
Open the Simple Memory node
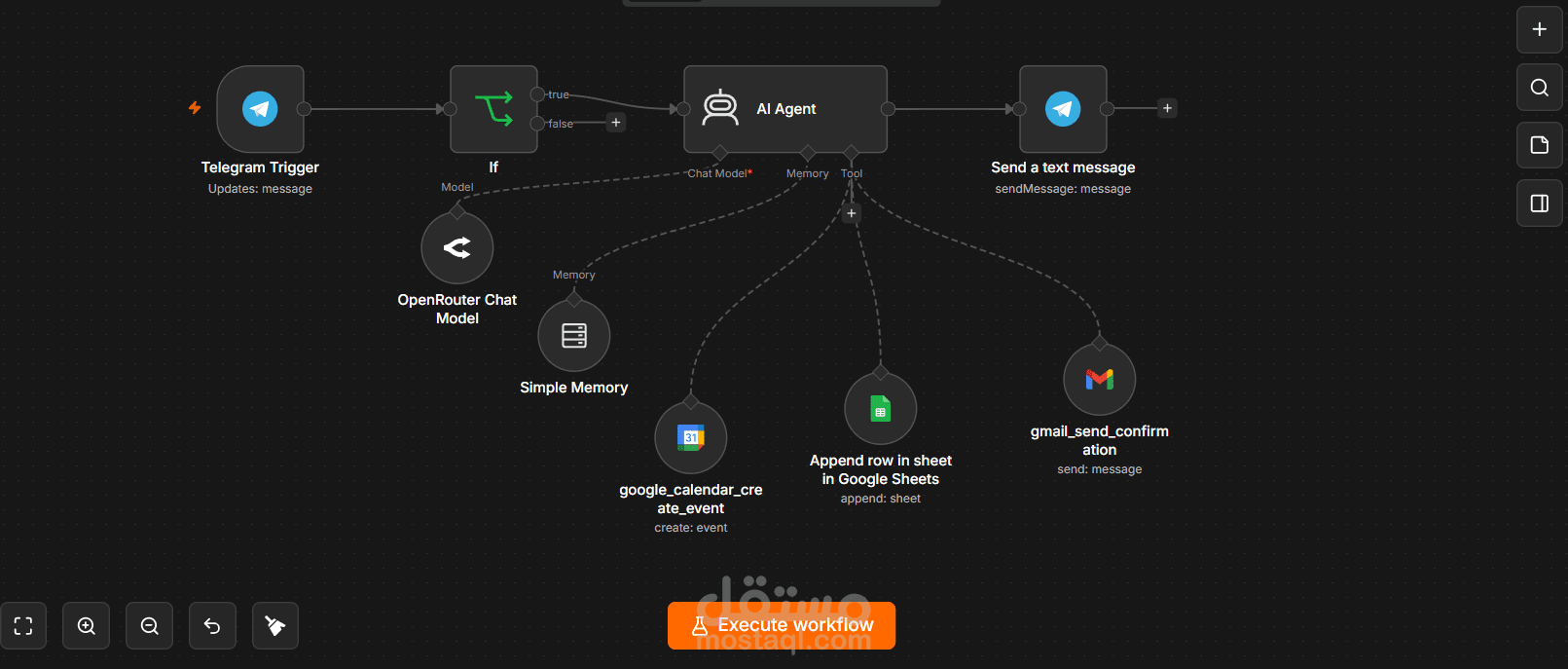(574, 336)
